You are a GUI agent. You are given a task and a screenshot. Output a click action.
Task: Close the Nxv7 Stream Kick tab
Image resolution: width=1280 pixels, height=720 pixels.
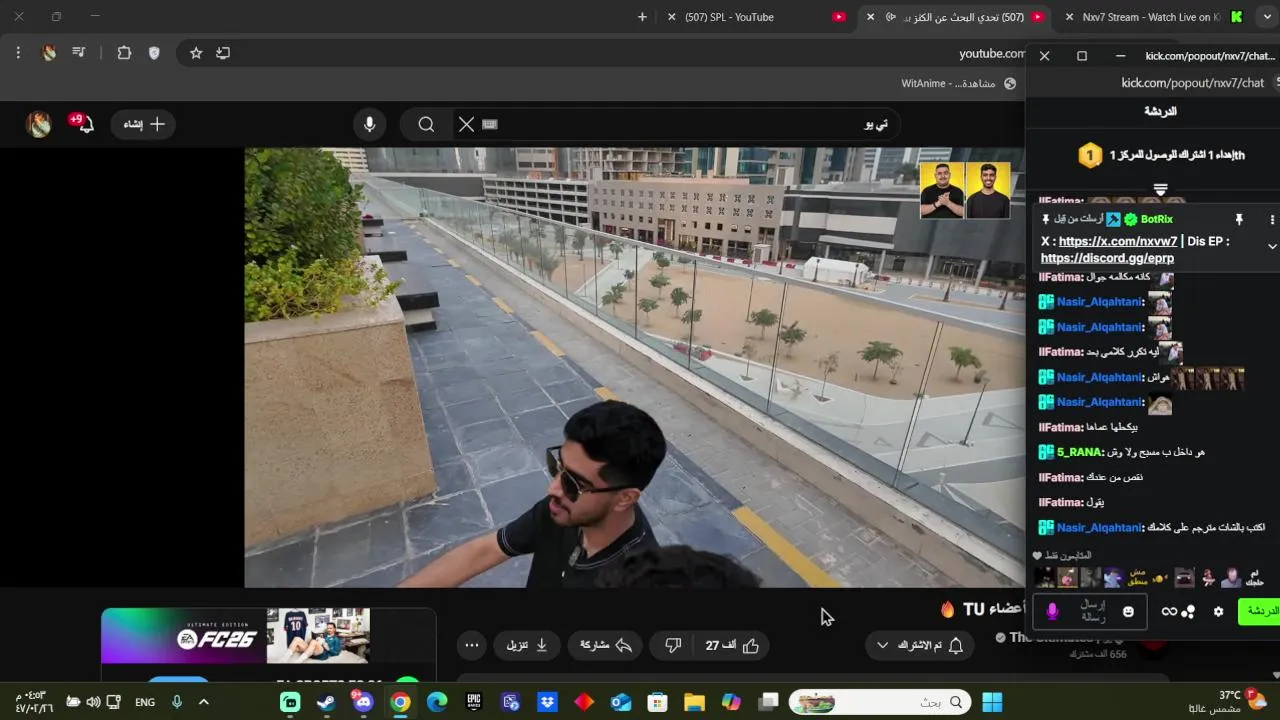(x=1070, y=17)
